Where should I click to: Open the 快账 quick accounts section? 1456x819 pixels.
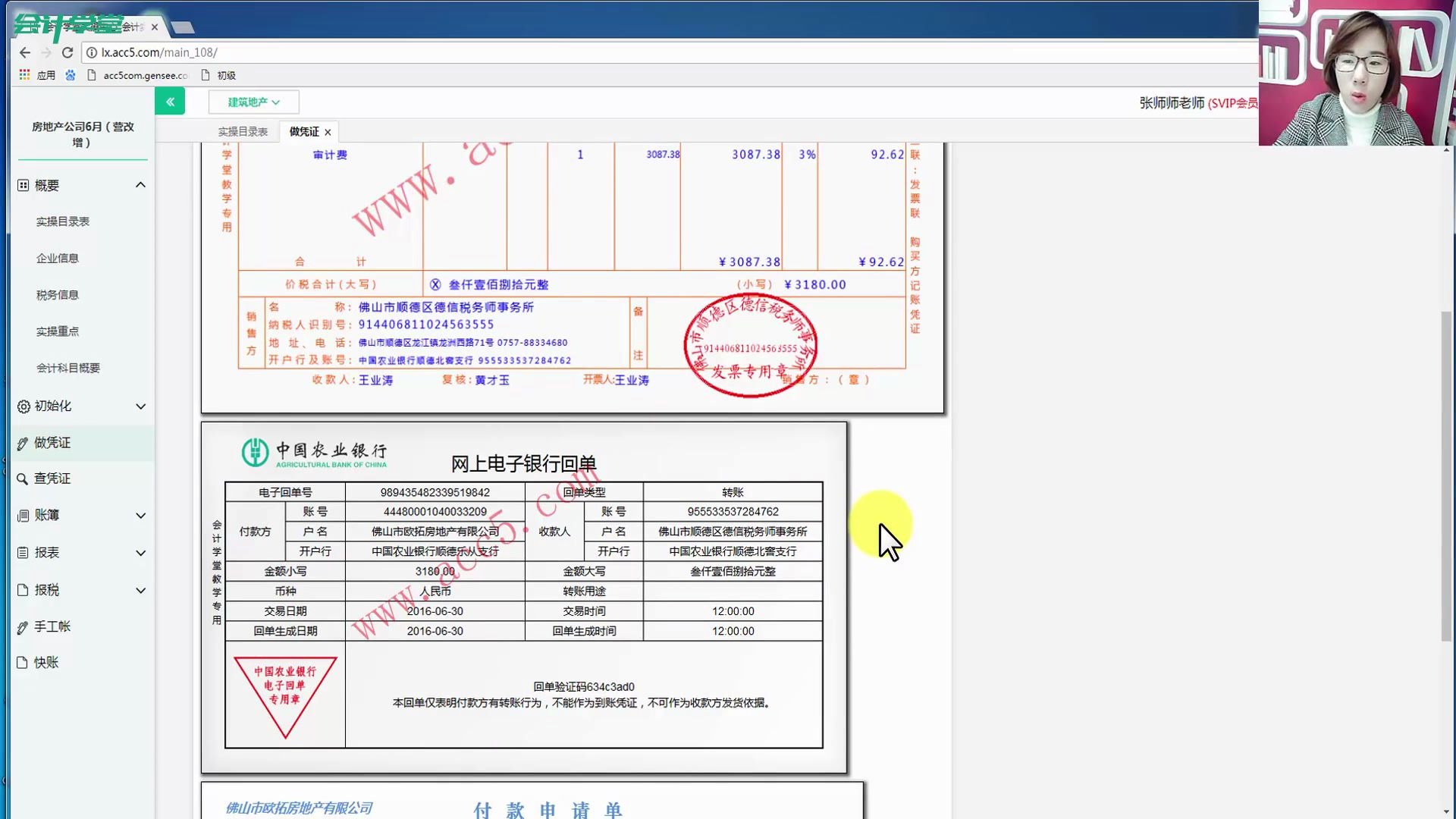(x=22, y=661)
